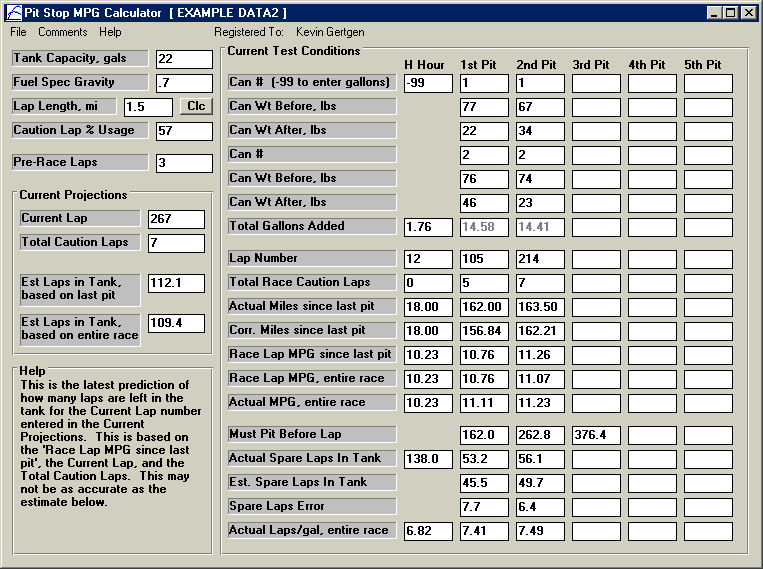Screen dimensions: 763x569
Task: Click 3rd Pit Must Pit Before Lap 376.4
Action: (596, 435)
